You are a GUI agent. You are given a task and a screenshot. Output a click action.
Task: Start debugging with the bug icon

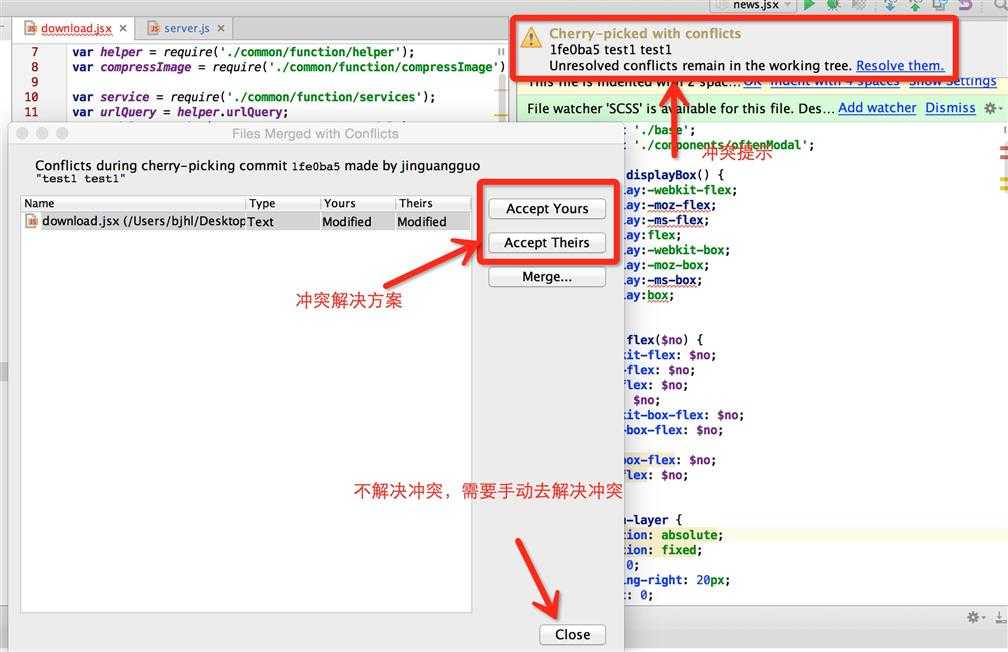(833, 5)
